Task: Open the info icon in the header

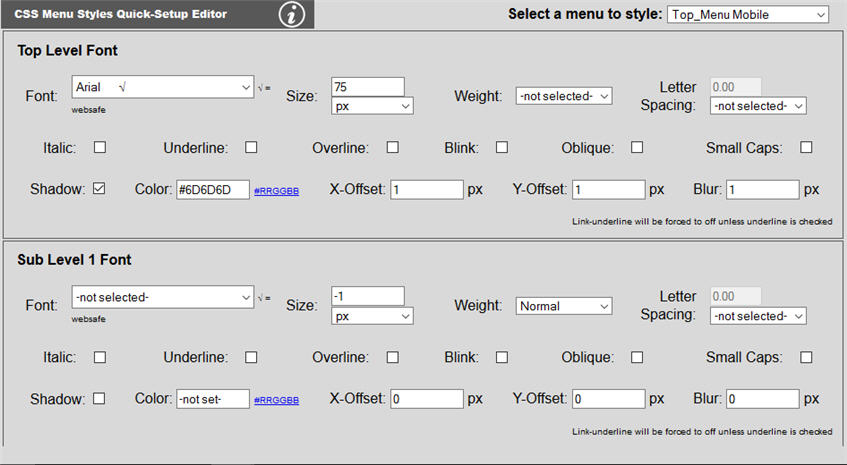Action: [292, 15]
